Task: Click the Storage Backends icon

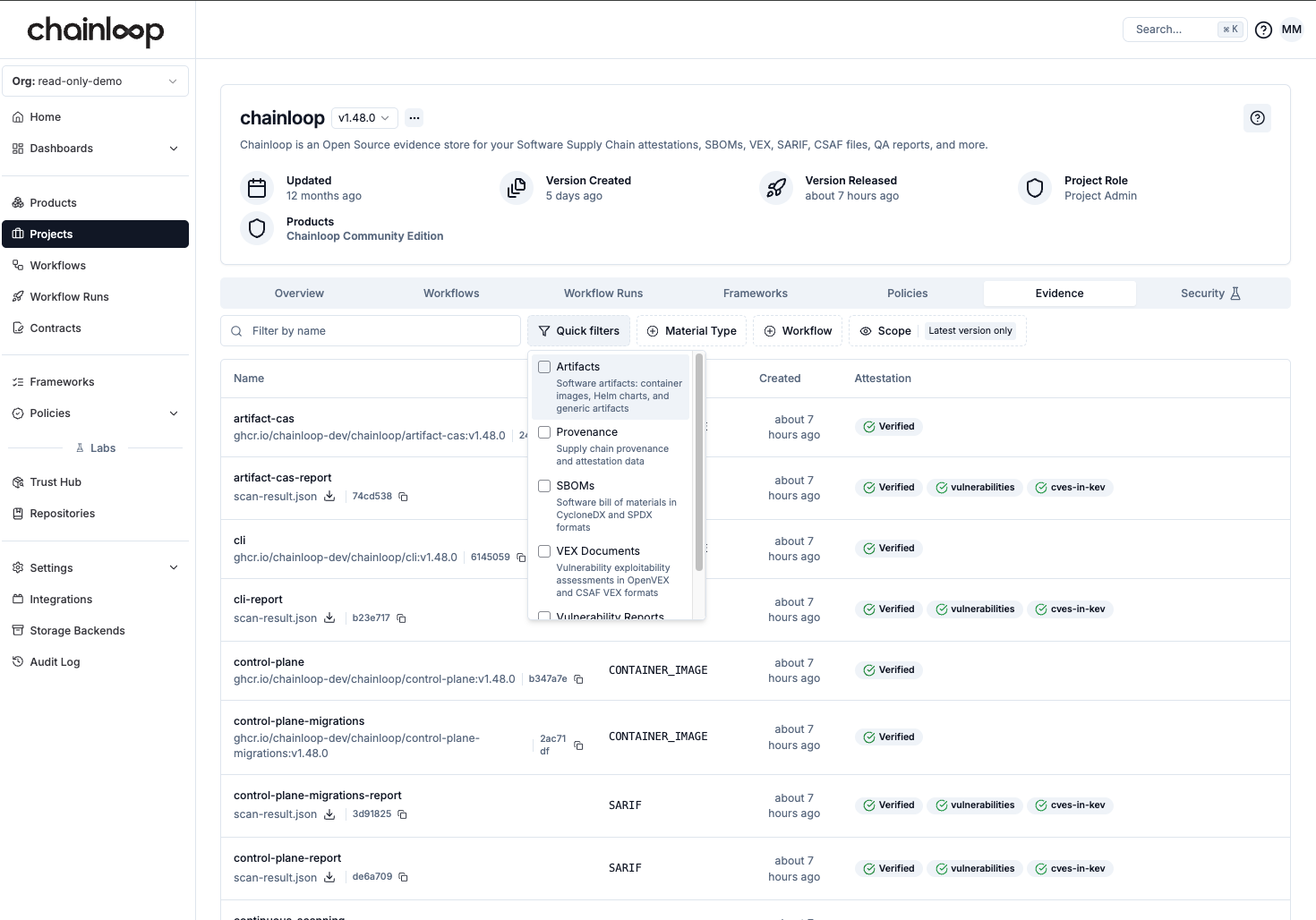Action: click(18, 631)
